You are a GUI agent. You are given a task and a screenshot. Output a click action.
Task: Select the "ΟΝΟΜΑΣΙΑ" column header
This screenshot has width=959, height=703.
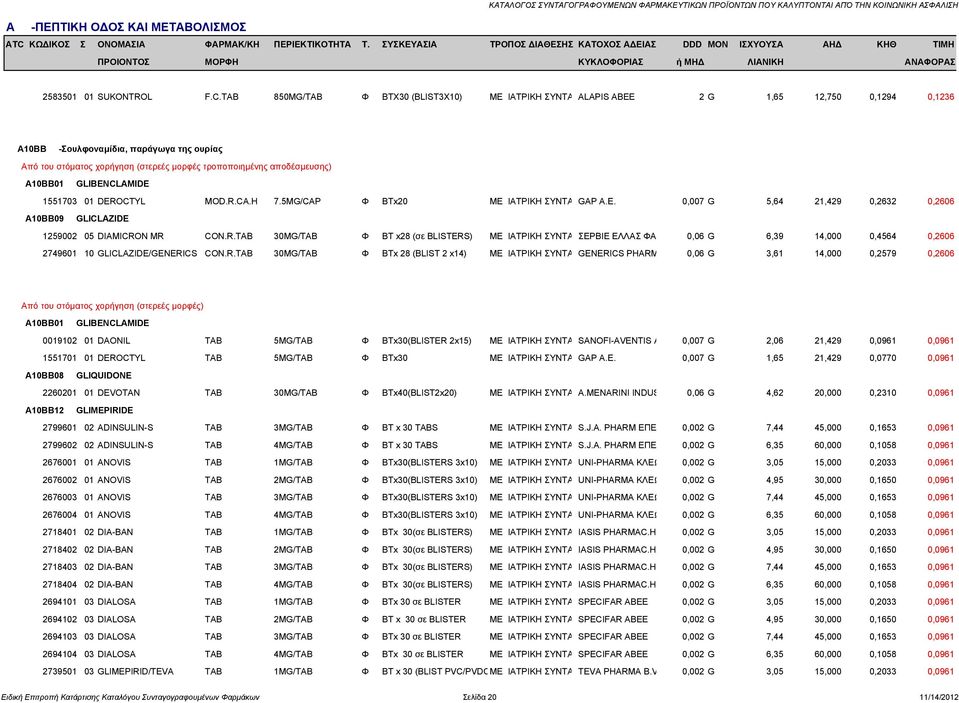121,45
